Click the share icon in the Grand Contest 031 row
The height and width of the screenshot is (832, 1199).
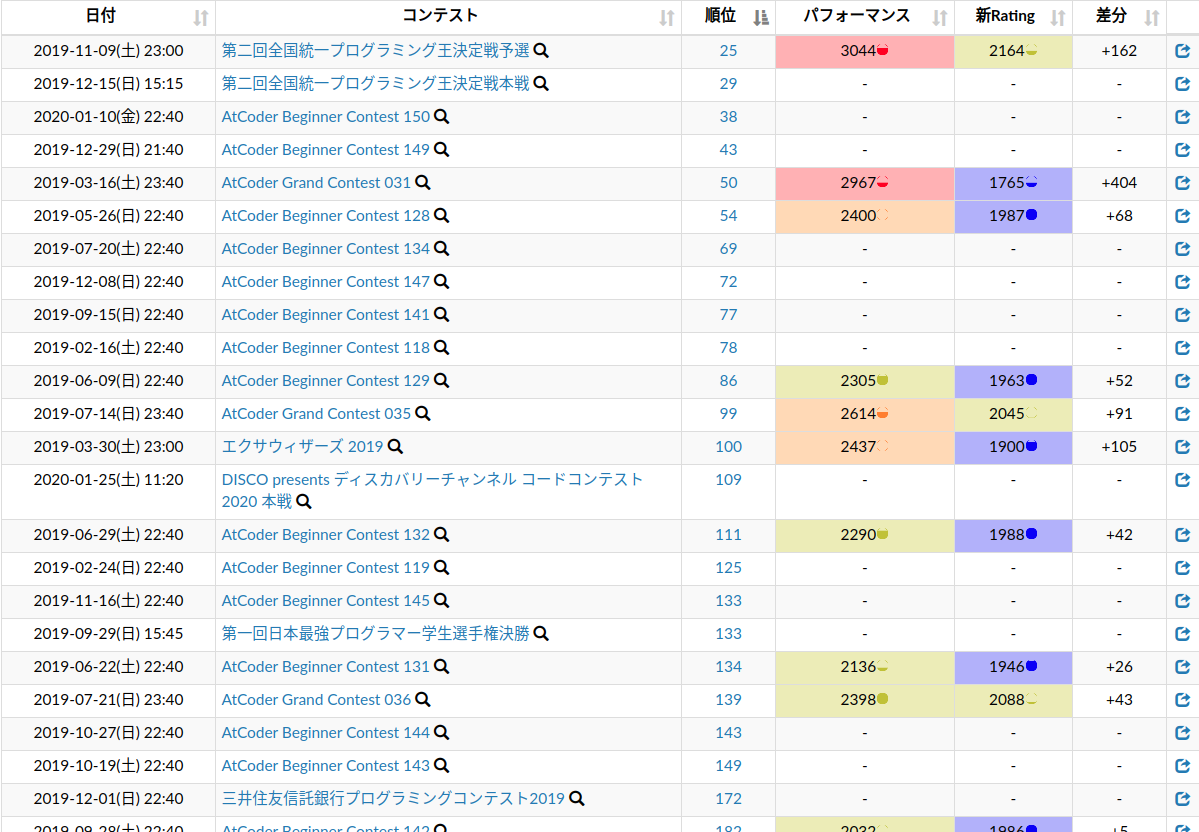1182,183
